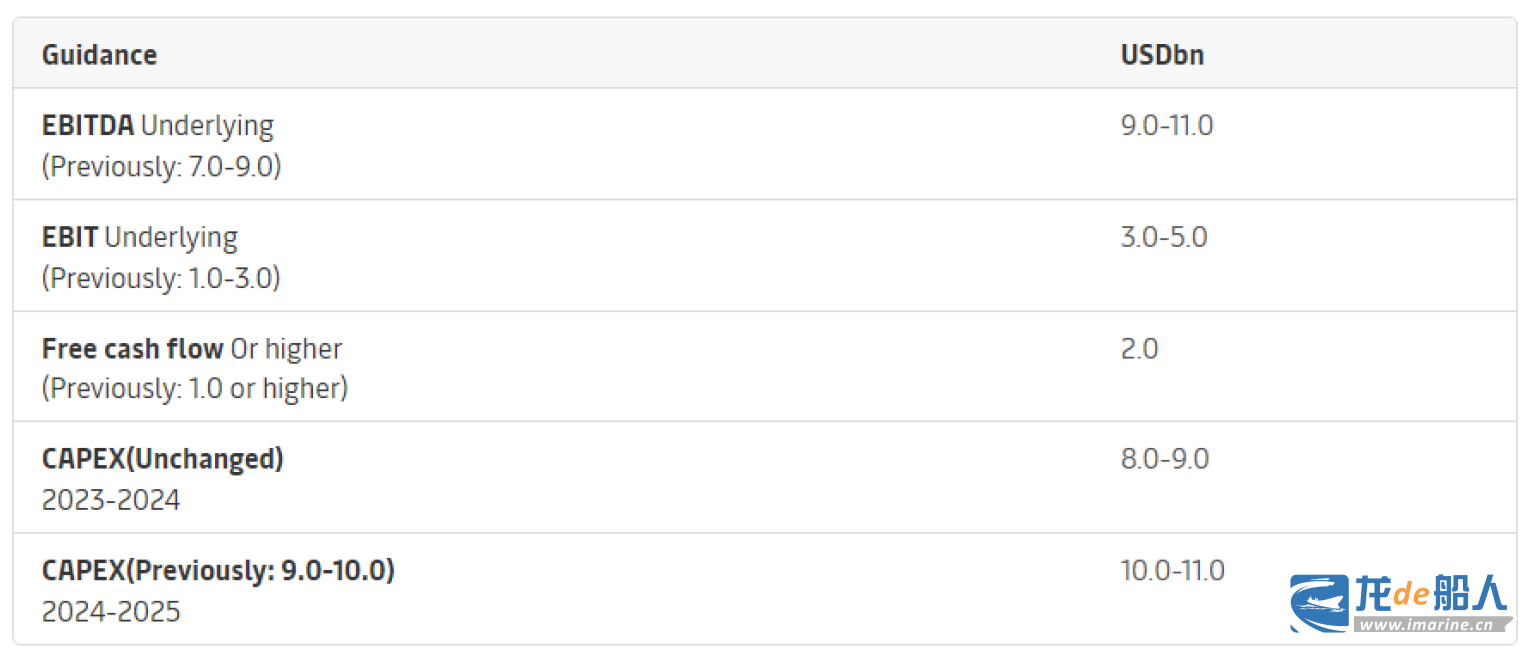This screenshot has width=1537, height=656.
Task: Click the Previously: 1.0 or higher note
Action: coord(195,388)
